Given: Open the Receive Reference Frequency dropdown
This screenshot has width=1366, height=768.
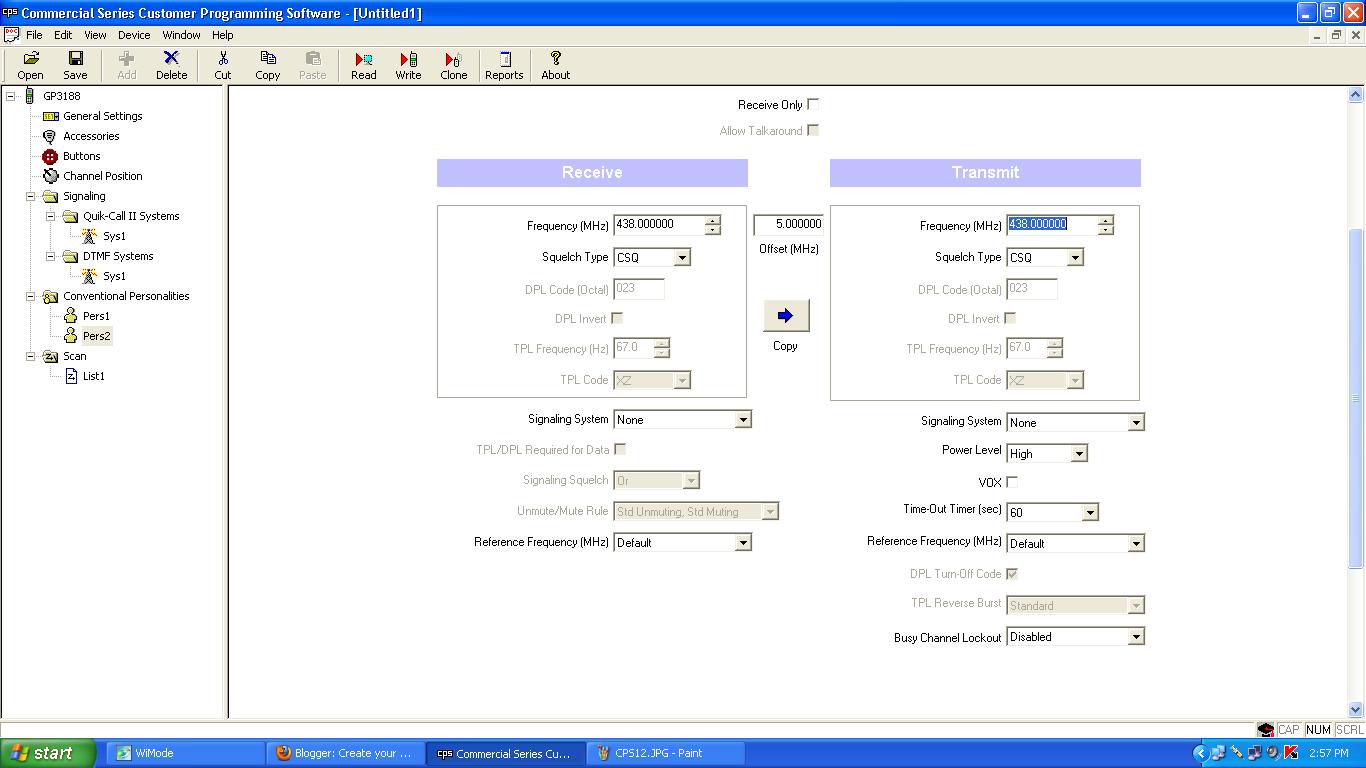Looking at the screenshot, I should pos(743,543).
